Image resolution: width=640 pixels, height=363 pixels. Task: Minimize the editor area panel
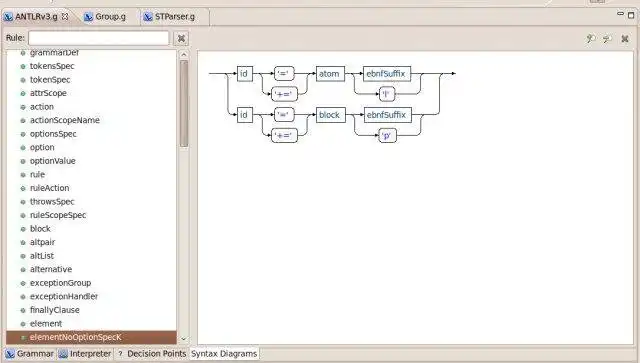point(620,14)
